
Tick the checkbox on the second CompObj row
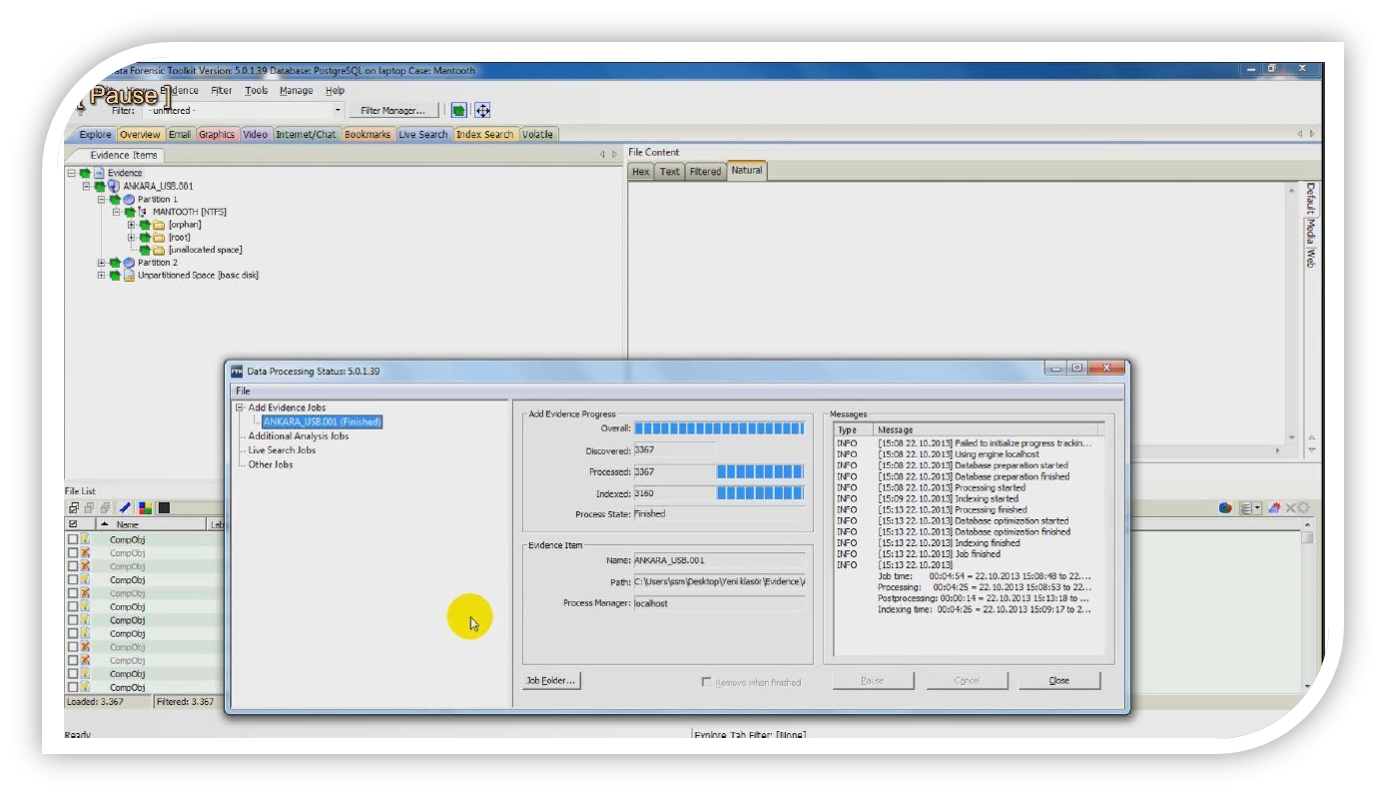tap(72, 553)
